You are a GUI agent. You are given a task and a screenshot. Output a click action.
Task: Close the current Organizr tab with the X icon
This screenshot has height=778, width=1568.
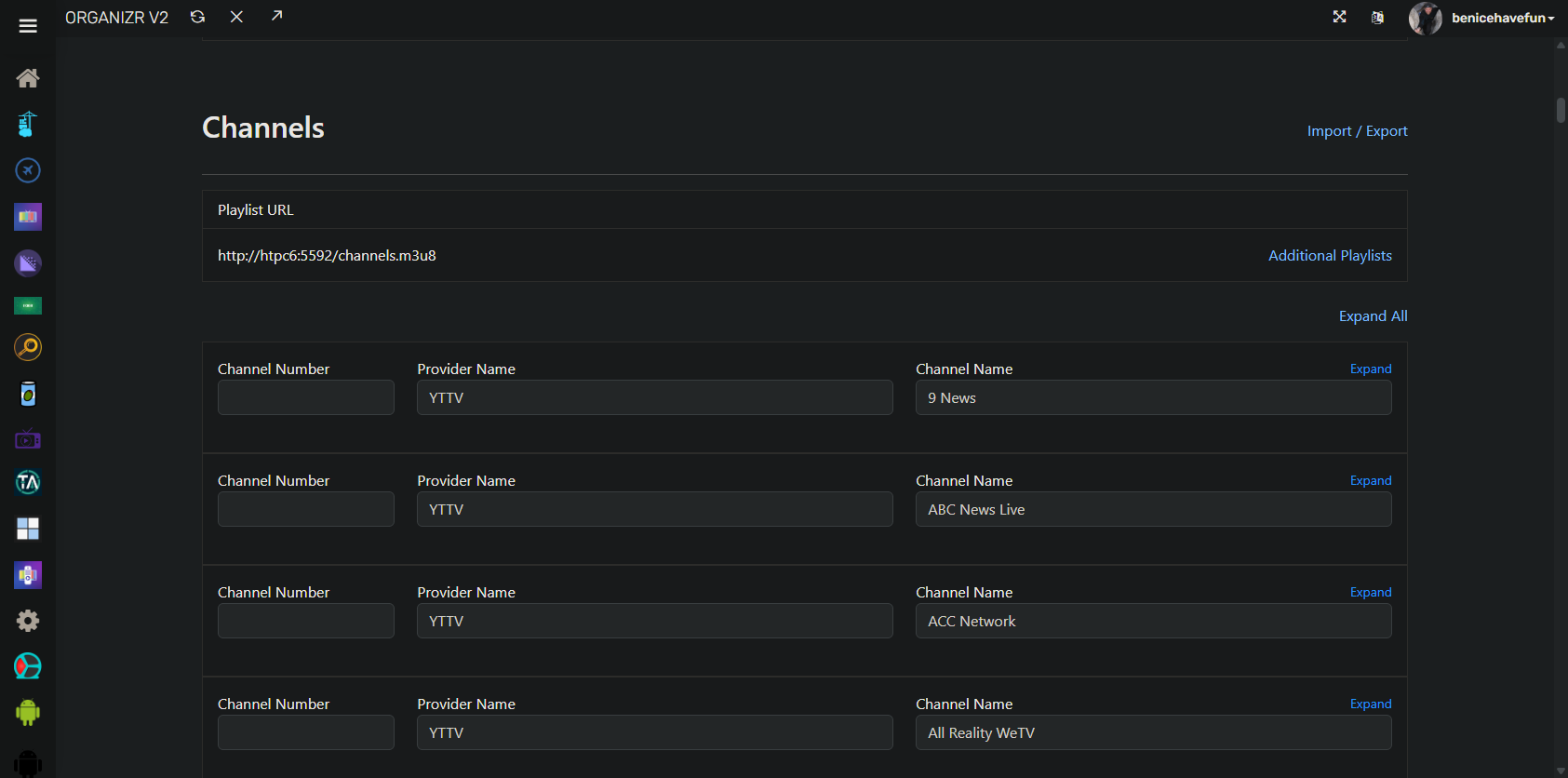pyautogui.click(x=236, y=17)
